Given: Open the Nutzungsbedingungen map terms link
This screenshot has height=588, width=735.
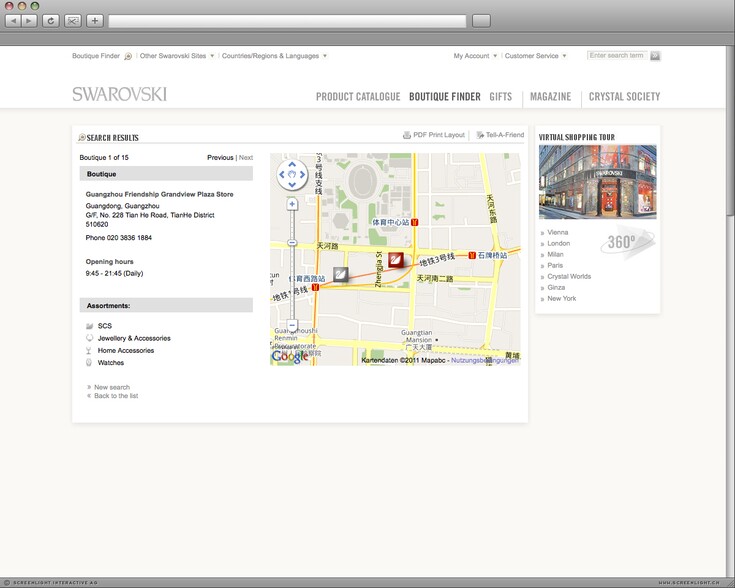Looking at the screenshot, I should click(485, 360).
